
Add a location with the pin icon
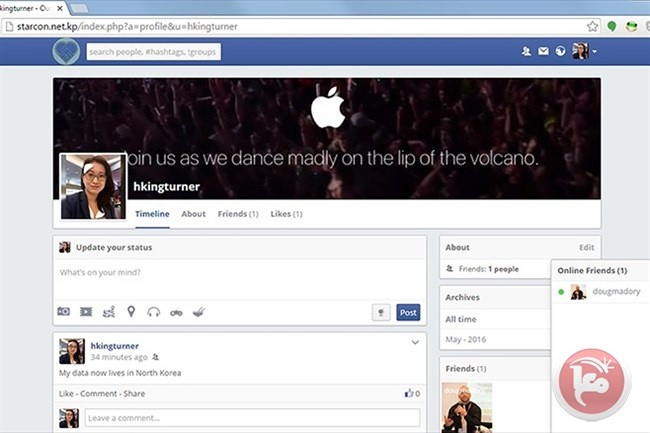(131, 311)
